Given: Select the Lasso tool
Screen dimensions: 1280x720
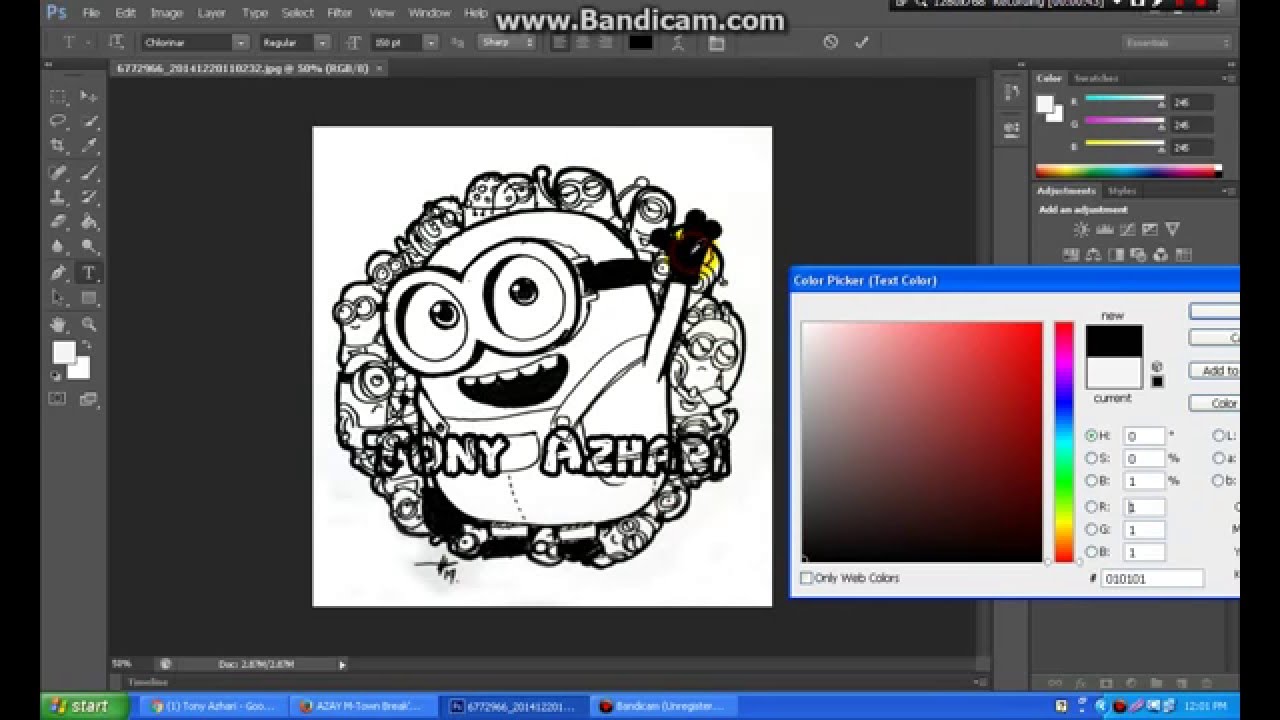Looking at the screenshot, I should click(x=58, y=121).
